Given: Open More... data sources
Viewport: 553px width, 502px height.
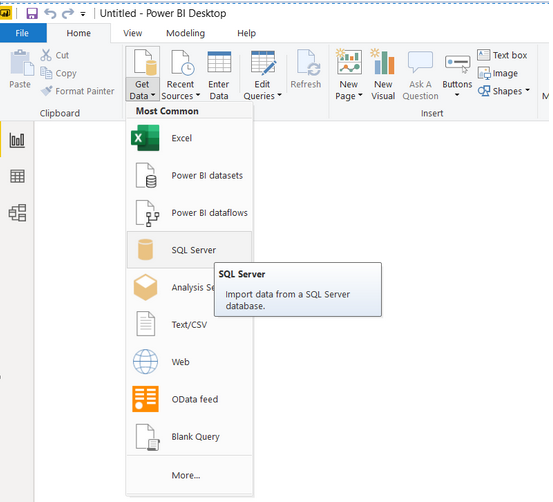Looking at the screenshot, I should (x=189, y=475).
